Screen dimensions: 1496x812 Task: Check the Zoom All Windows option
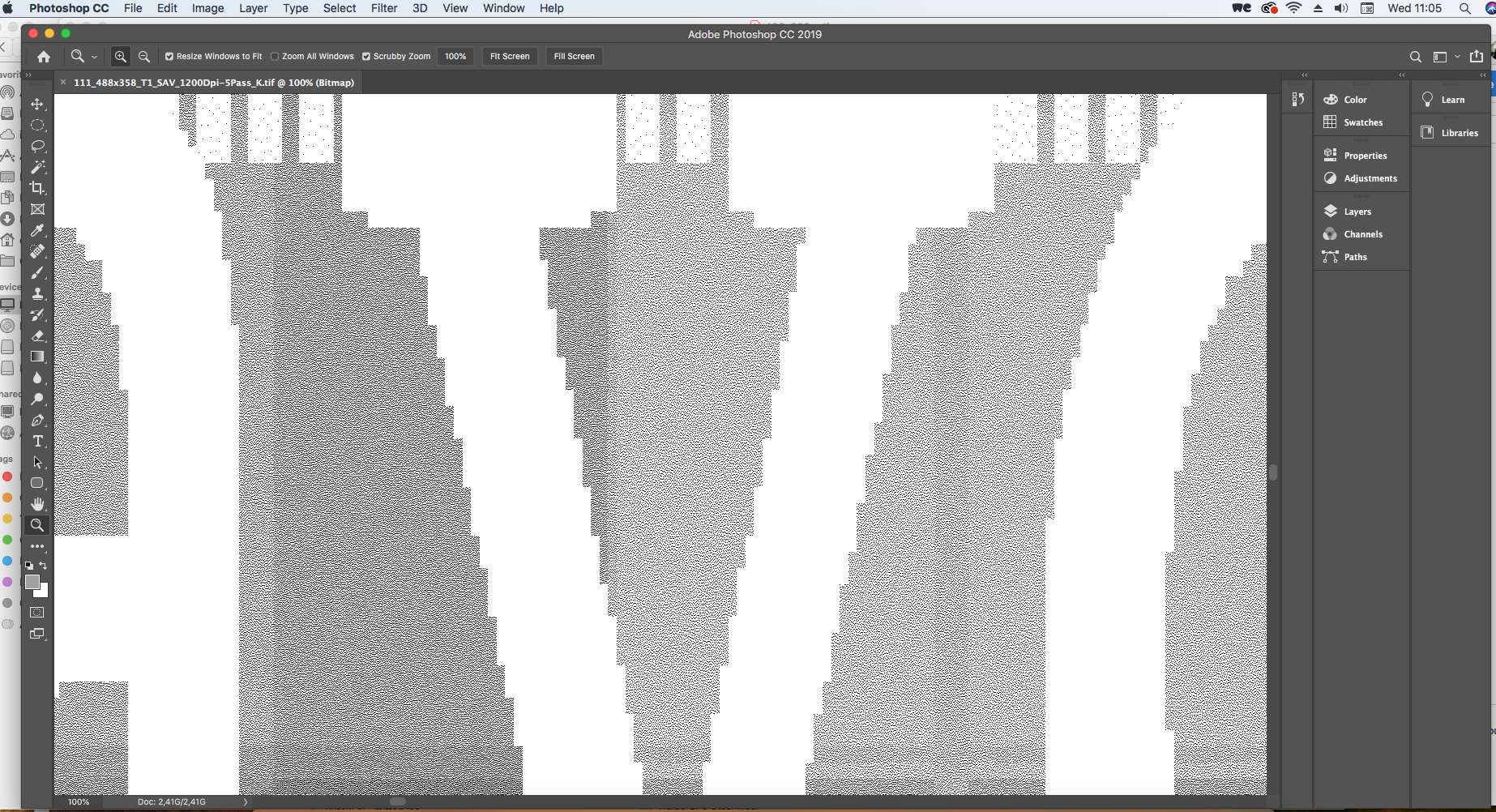coord(275,56)
